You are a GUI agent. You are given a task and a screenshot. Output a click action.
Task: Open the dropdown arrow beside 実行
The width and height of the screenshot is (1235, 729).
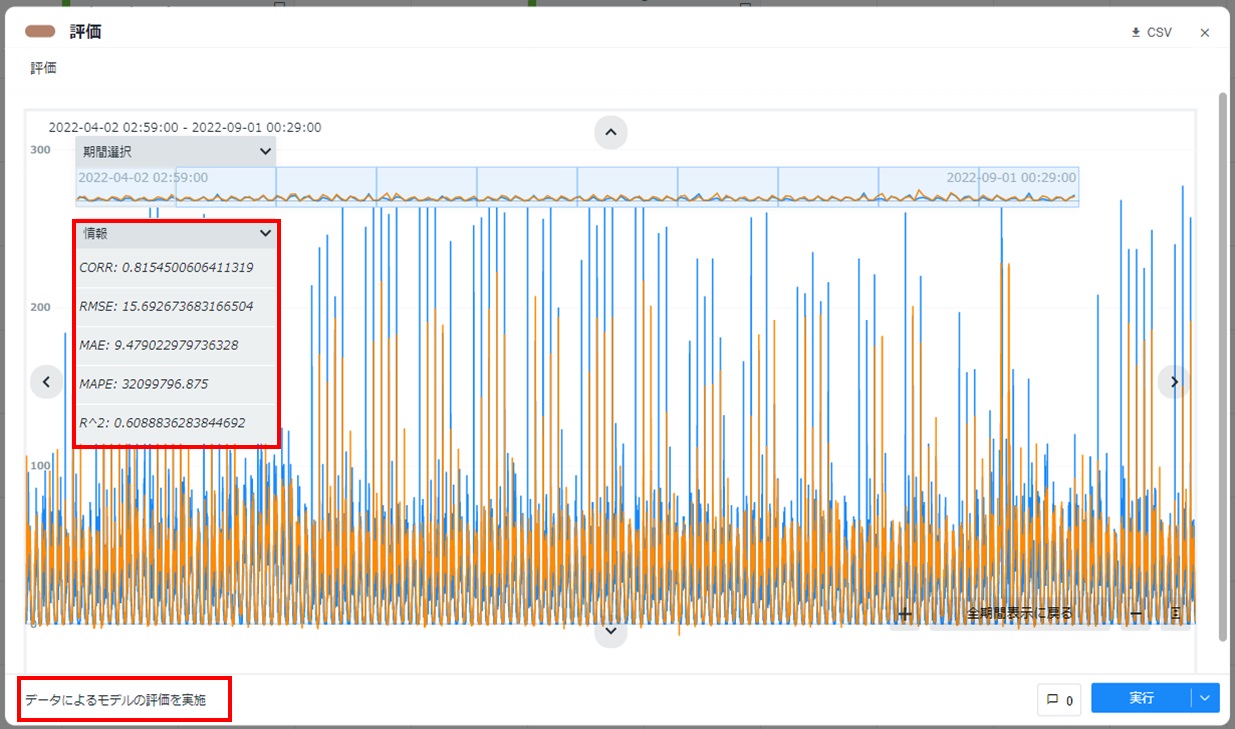click(x=1205, y=699)
